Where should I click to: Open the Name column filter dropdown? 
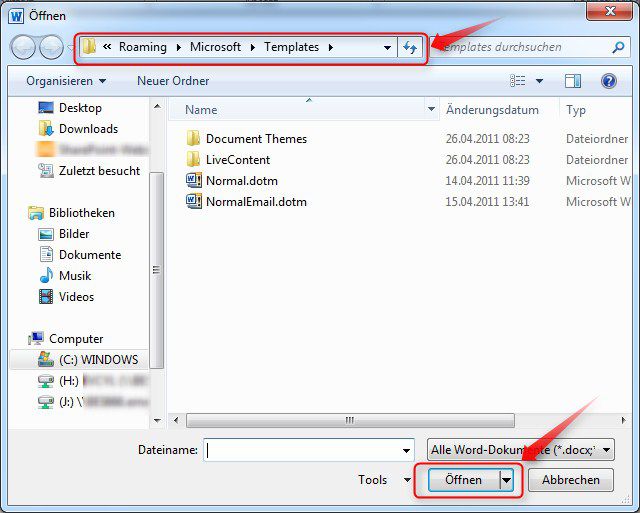431,109
